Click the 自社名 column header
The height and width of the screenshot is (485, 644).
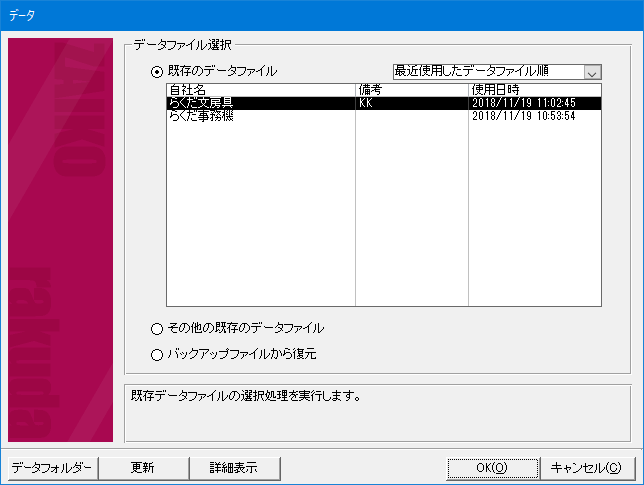click(260, 90)
